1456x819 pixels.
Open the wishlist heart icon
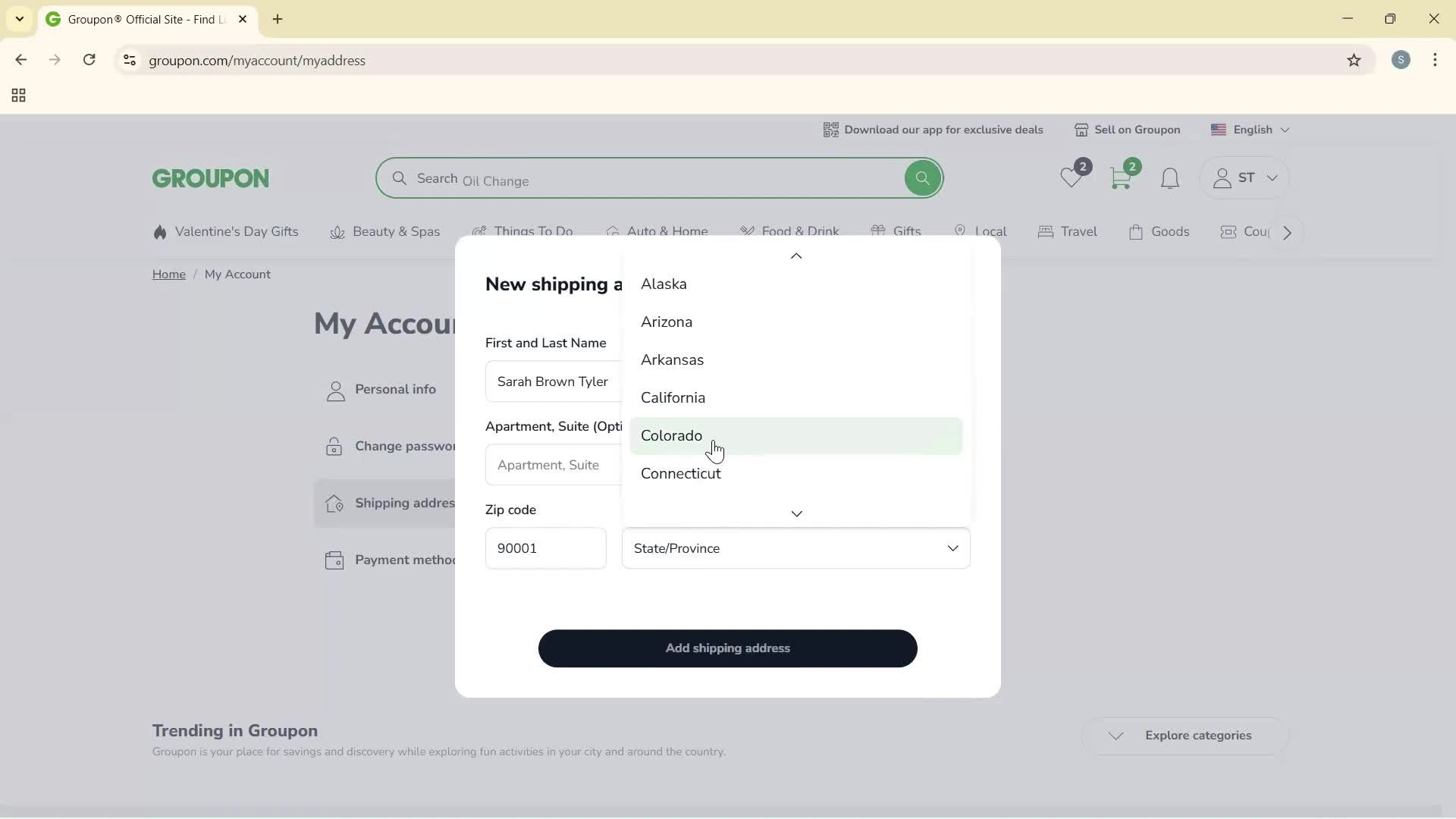(x=1072, y=179)
